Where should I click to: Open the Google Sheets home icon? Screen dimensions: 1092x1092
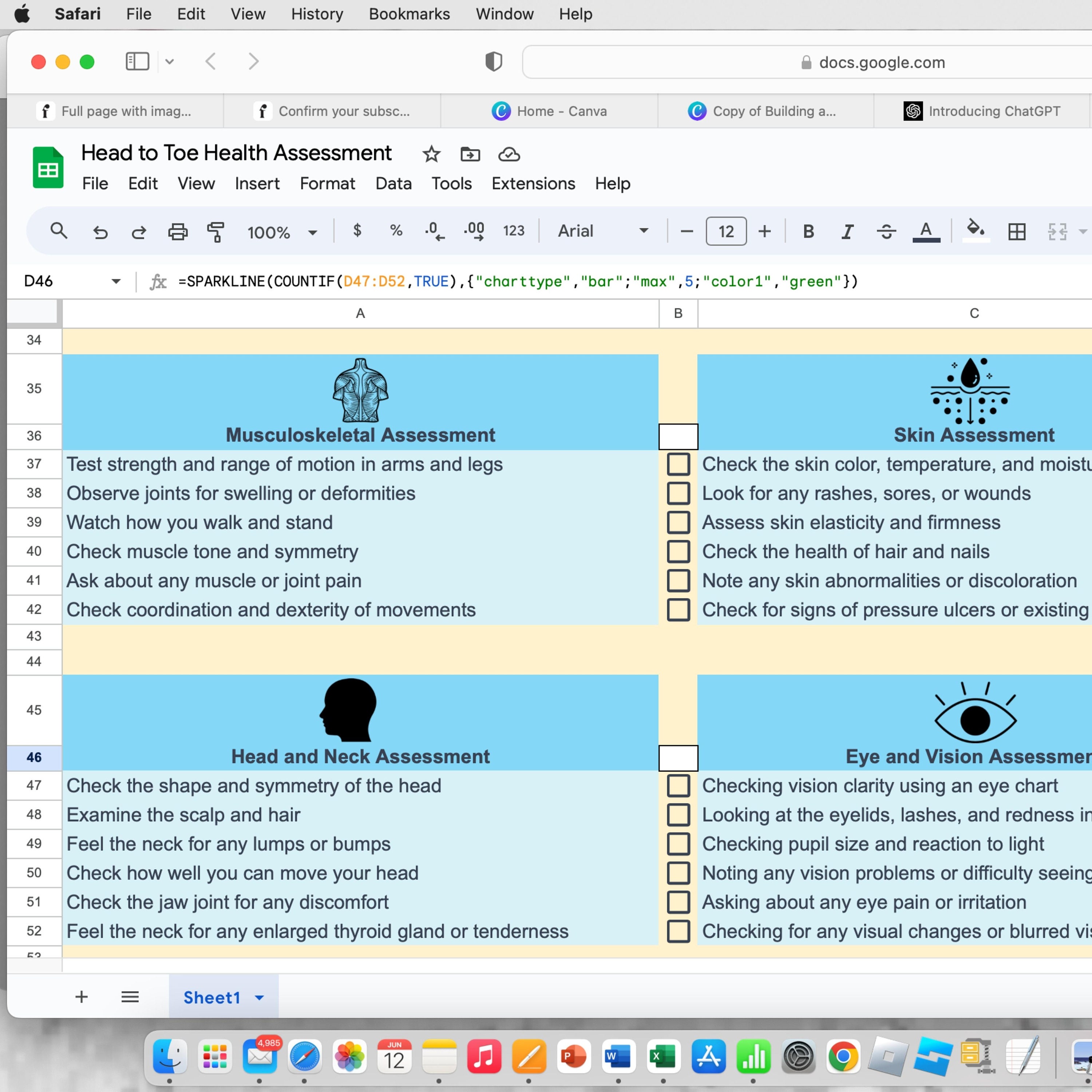pos(48,167)
